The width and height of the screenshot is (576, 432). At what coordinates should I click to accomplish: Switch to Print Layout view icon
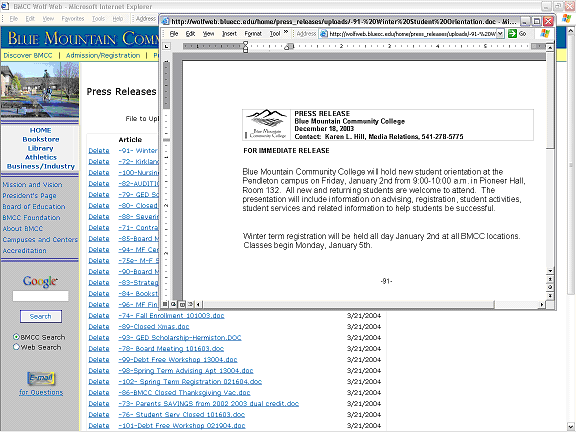click(x=182, y=304)
